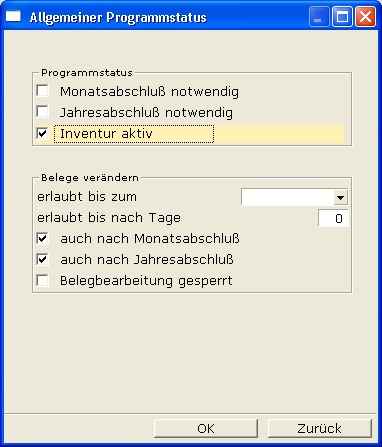Check Belegbearbeitung gesperrt box

point(43,281)
